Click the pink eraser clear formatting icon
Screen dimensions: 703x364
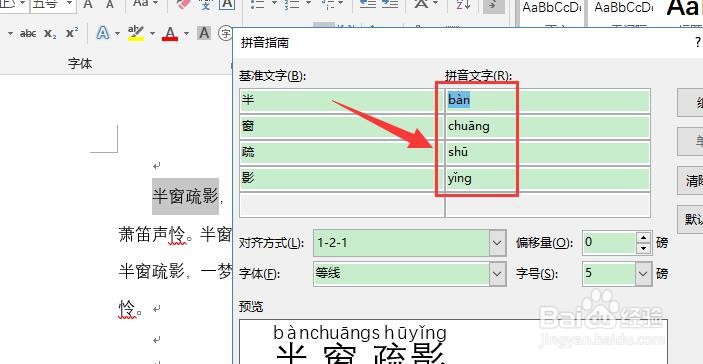pos(183,4)
